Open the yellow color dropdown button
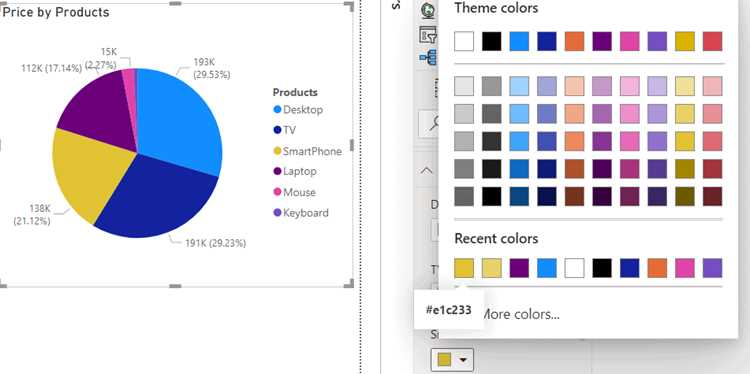 tap(452, 360)
